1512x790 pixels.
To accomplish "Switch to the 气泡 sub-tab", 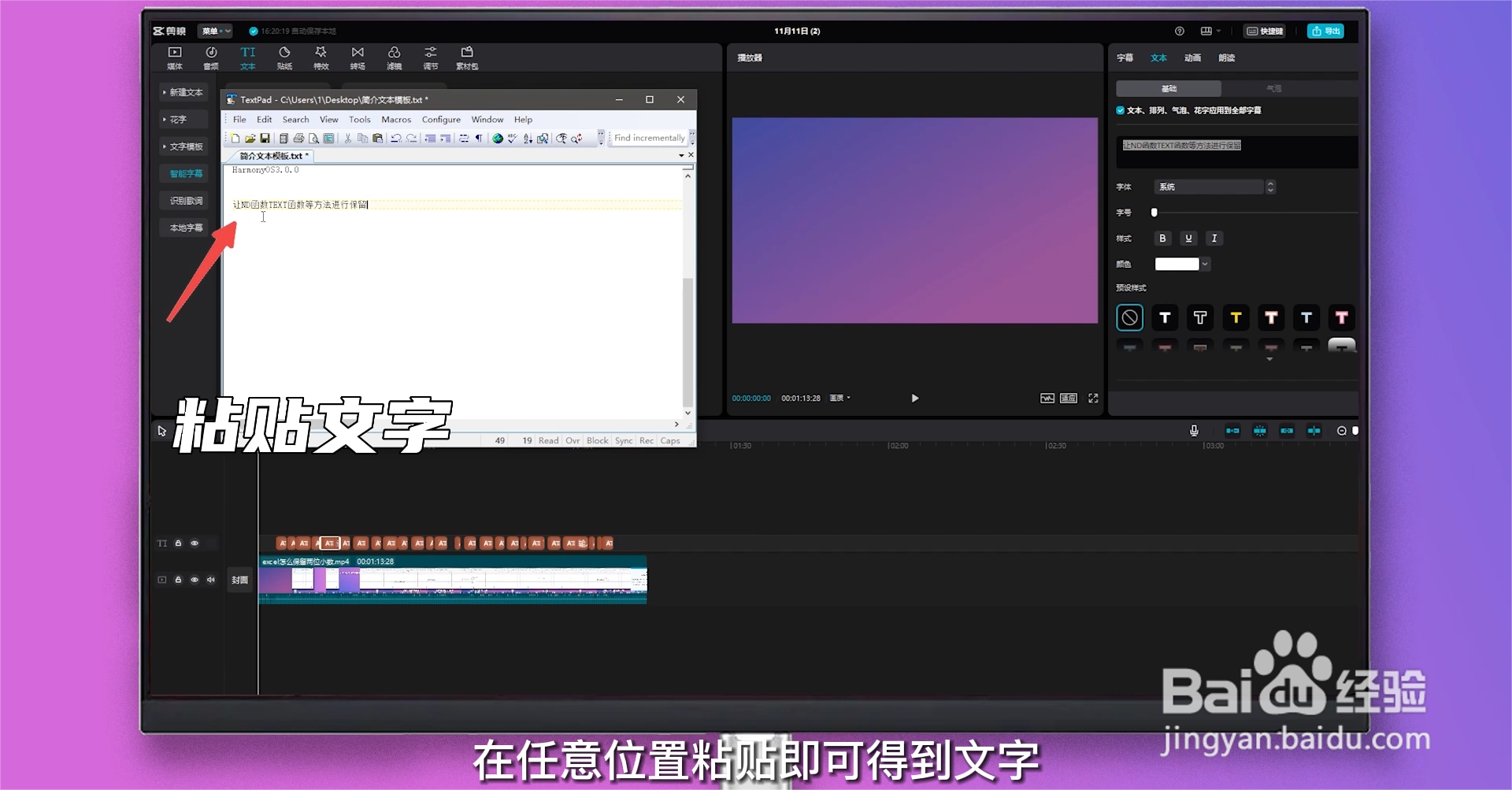I will [x=1273, y=89].
